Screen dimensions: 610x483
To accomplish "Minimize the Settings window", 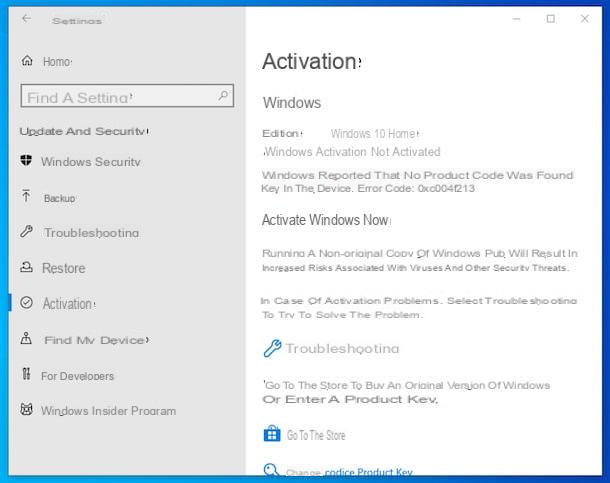I will coord(516,19).
